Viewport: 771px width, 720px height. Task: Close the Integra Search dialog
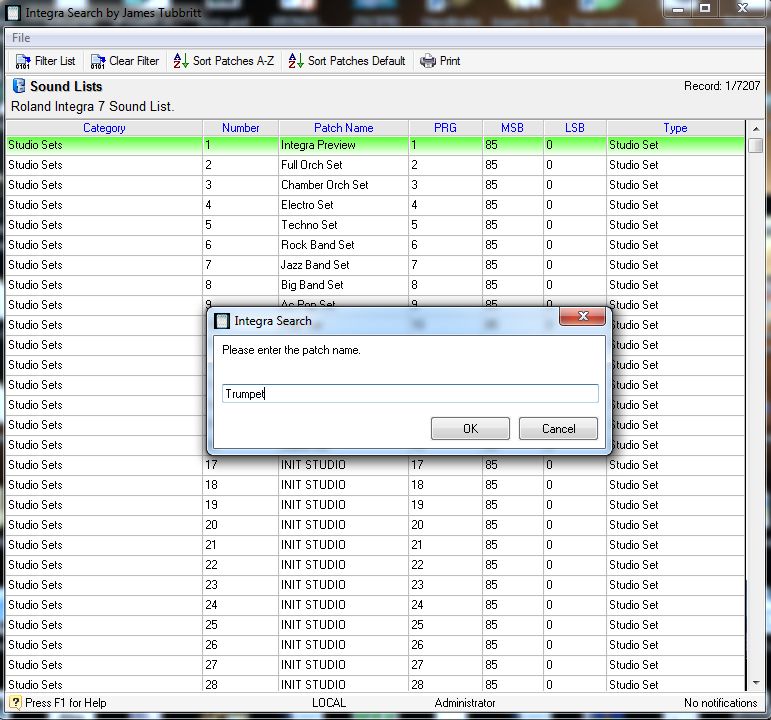[x=583, y=316]
